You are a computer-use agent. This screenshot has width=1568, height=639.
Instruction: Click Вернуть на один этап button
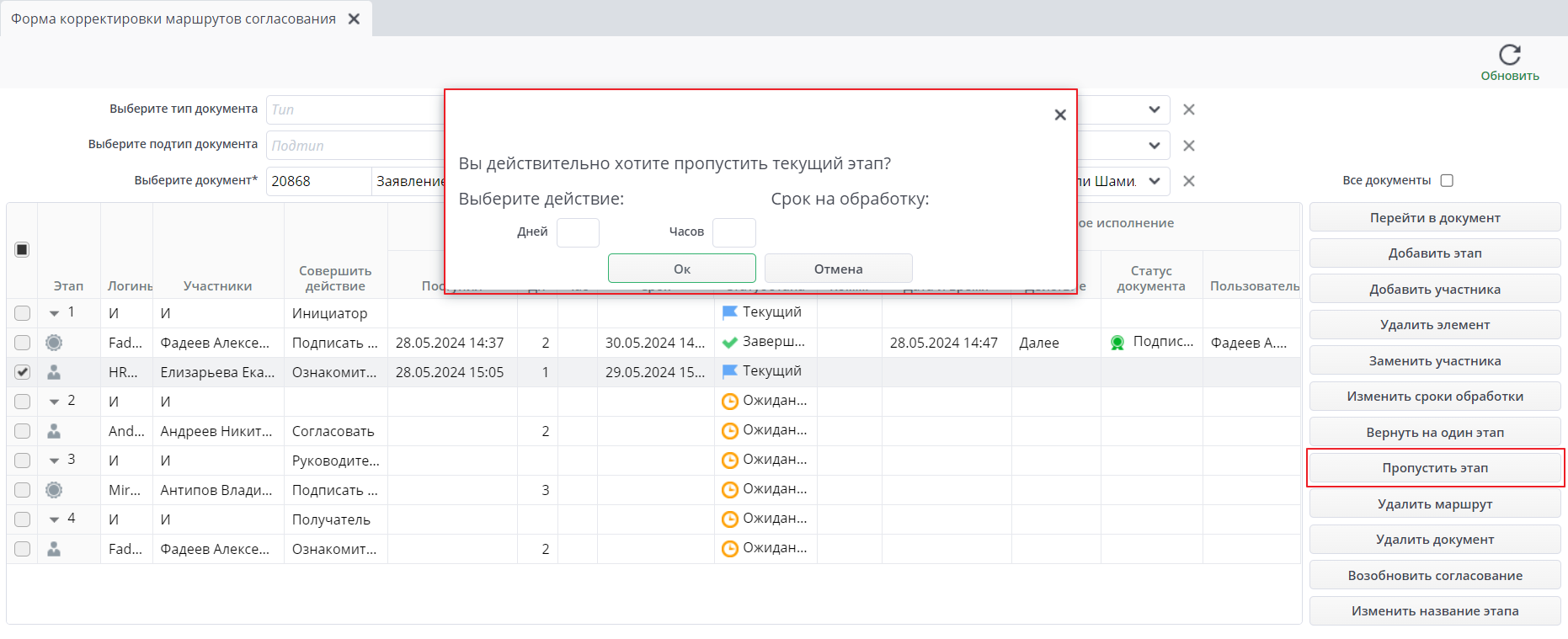[x=1435, y=432]
